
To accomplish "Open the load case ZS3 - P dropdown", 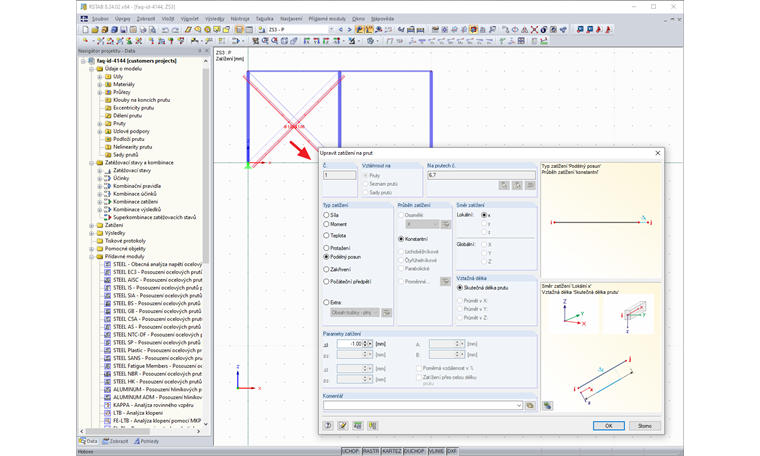I will tap(331, 30).
